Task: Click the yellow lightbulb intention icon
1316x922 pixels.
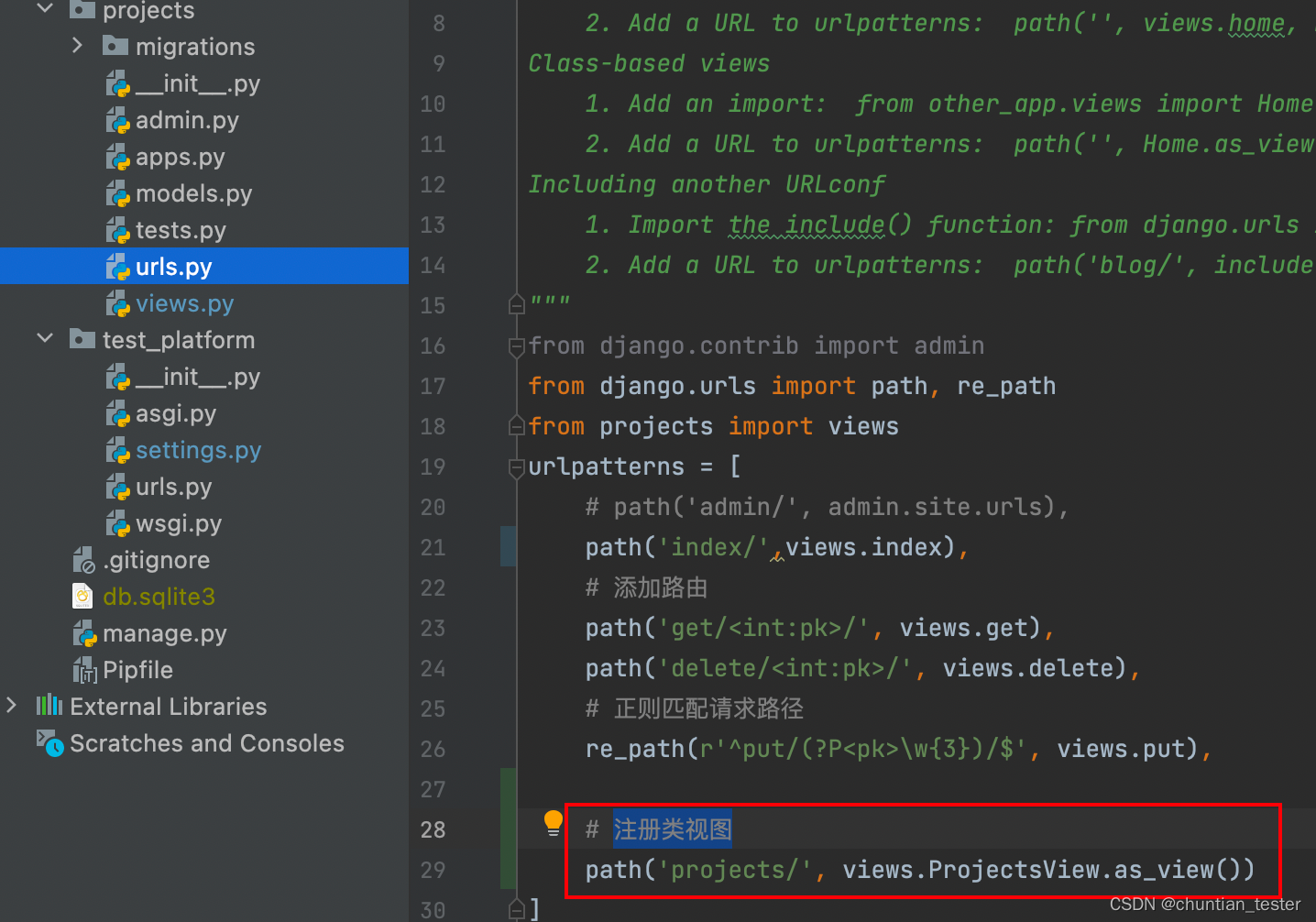Action: point(553,822)
